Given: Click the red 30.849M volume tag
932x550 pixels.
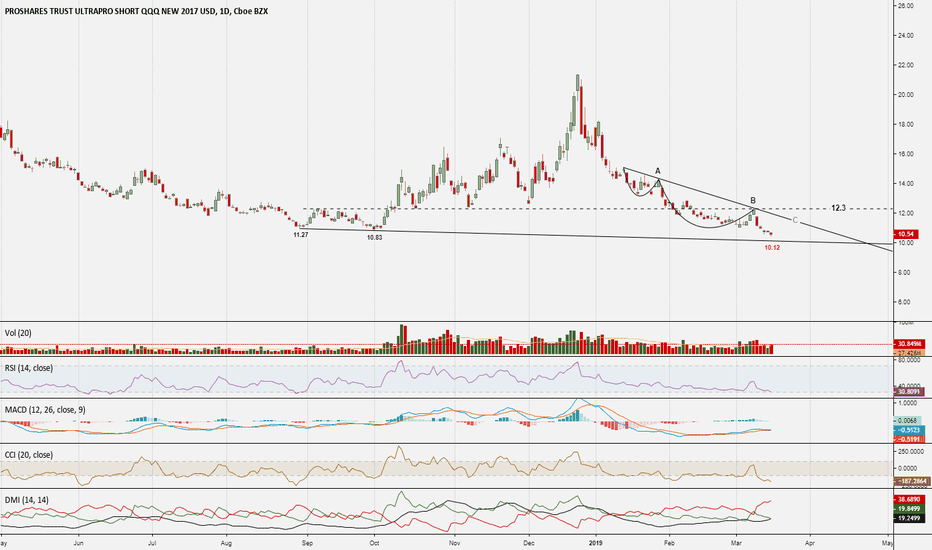Looking at the screenshot, I should click(909, 344).
